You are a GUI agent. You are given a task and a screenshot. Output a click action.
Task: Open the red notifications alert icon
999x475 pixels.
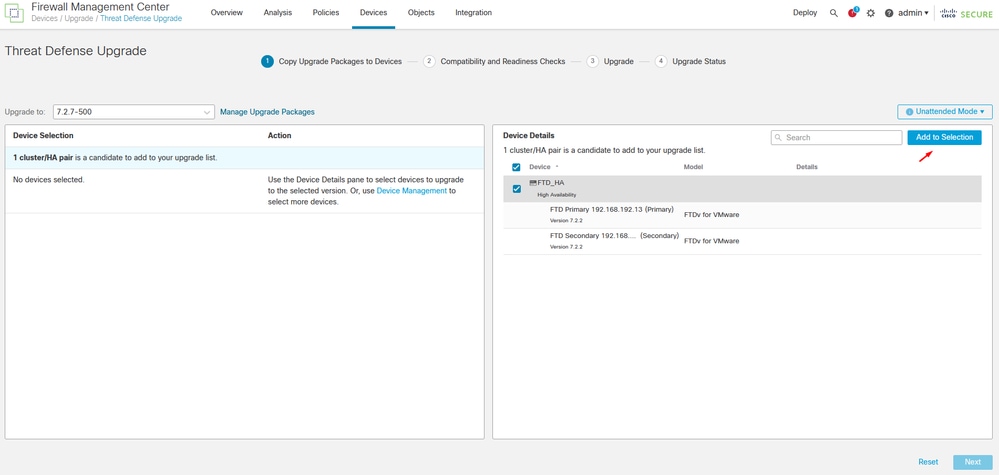pos(852,13)
